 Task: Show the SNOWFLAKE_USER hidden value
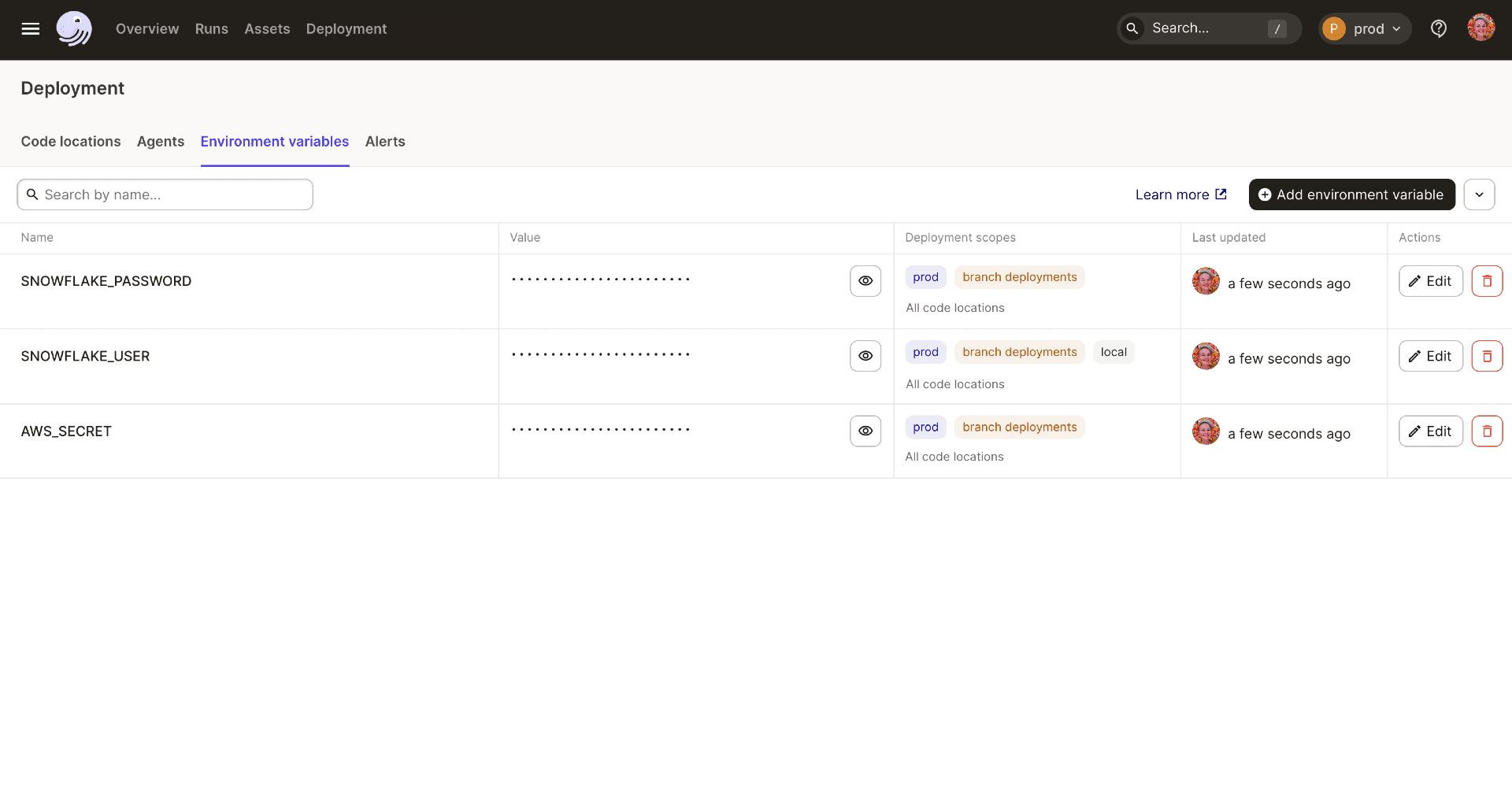pyautogui.click(x=865, y=356)
